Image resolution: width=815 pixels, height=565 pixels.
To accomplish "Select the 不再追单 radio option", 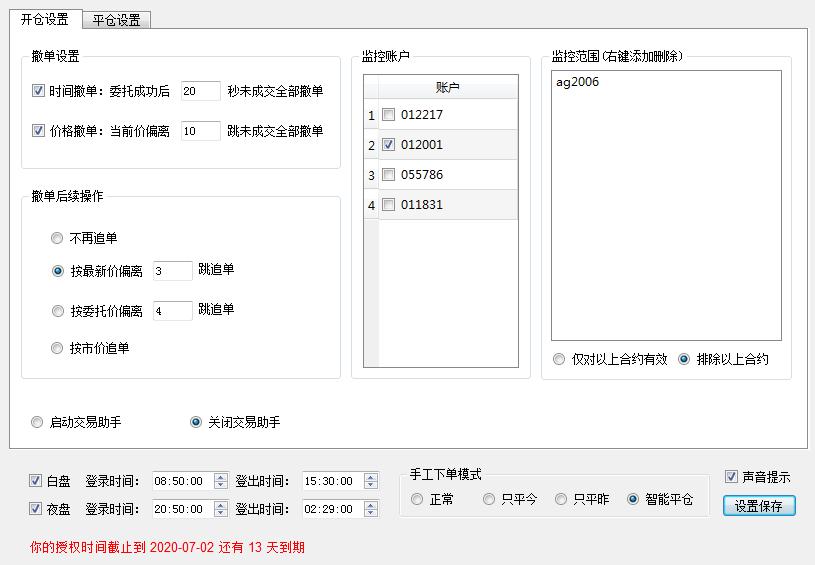I will tap(58, 238).
